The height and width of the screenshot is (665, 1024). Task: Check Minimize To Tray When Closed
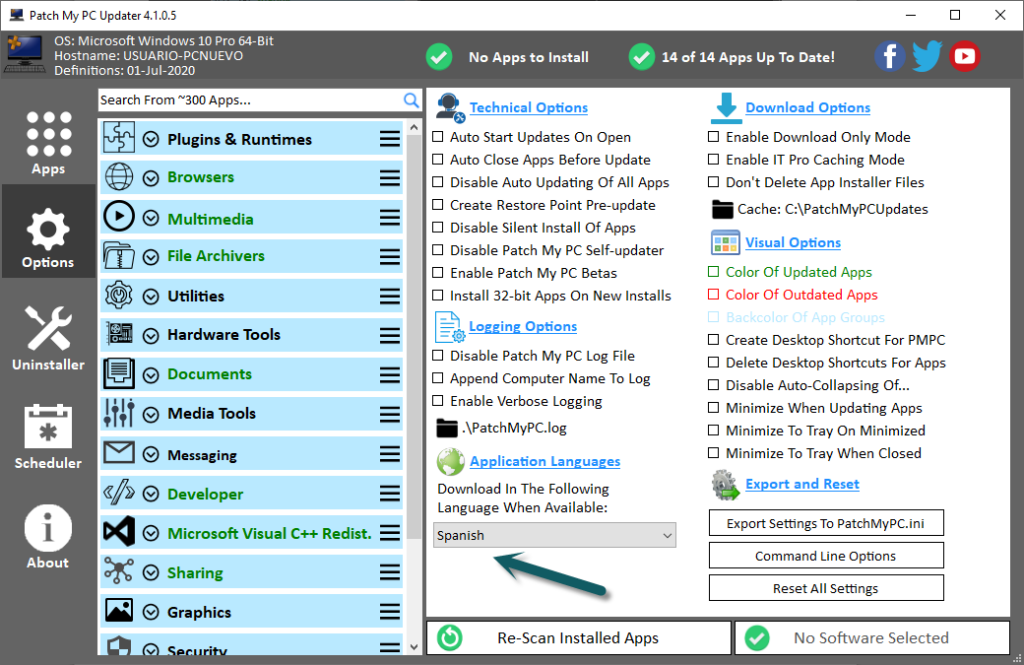pyautogui.click(x=714, y=453)
